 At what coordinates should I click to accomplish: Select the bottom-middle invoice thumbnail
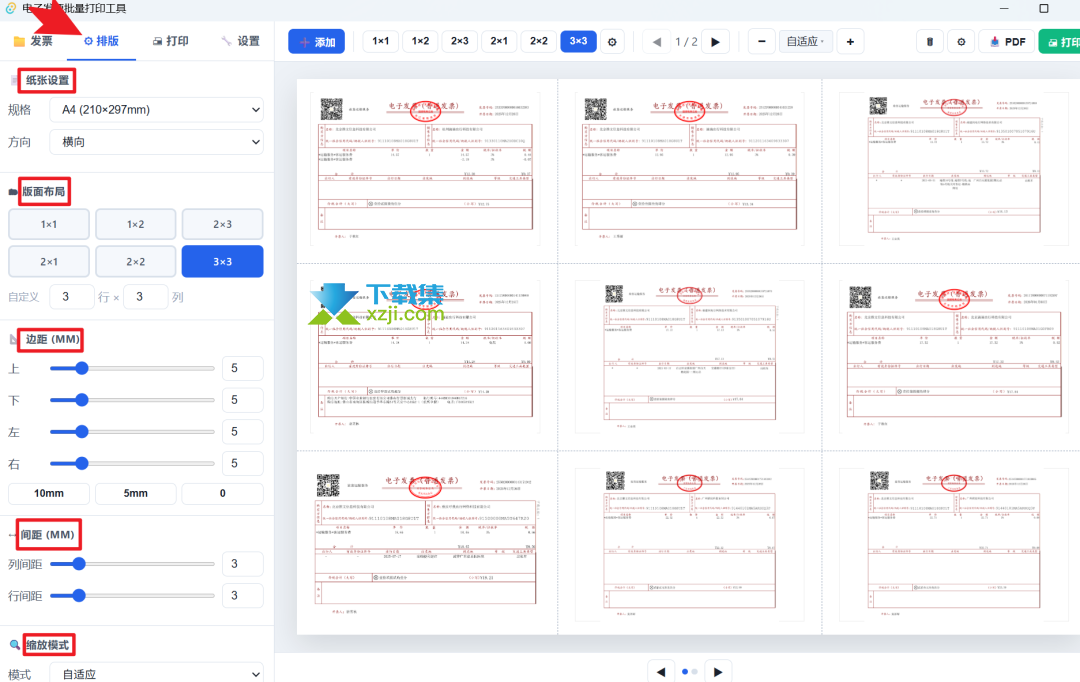689,544
